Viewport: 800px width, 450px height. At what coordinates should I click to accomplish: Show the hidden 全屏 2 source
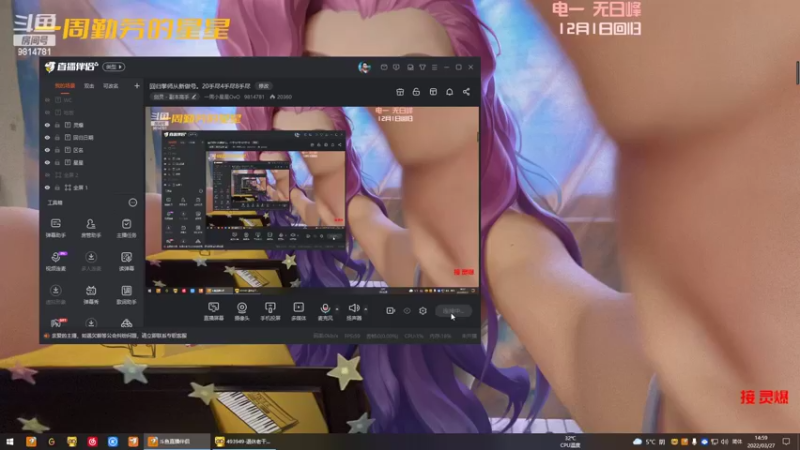[x=47, y=175]
